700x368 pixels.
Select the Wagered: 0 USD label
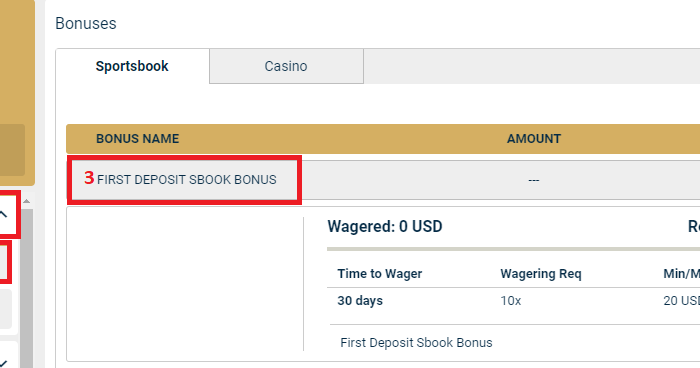(385, 226)
